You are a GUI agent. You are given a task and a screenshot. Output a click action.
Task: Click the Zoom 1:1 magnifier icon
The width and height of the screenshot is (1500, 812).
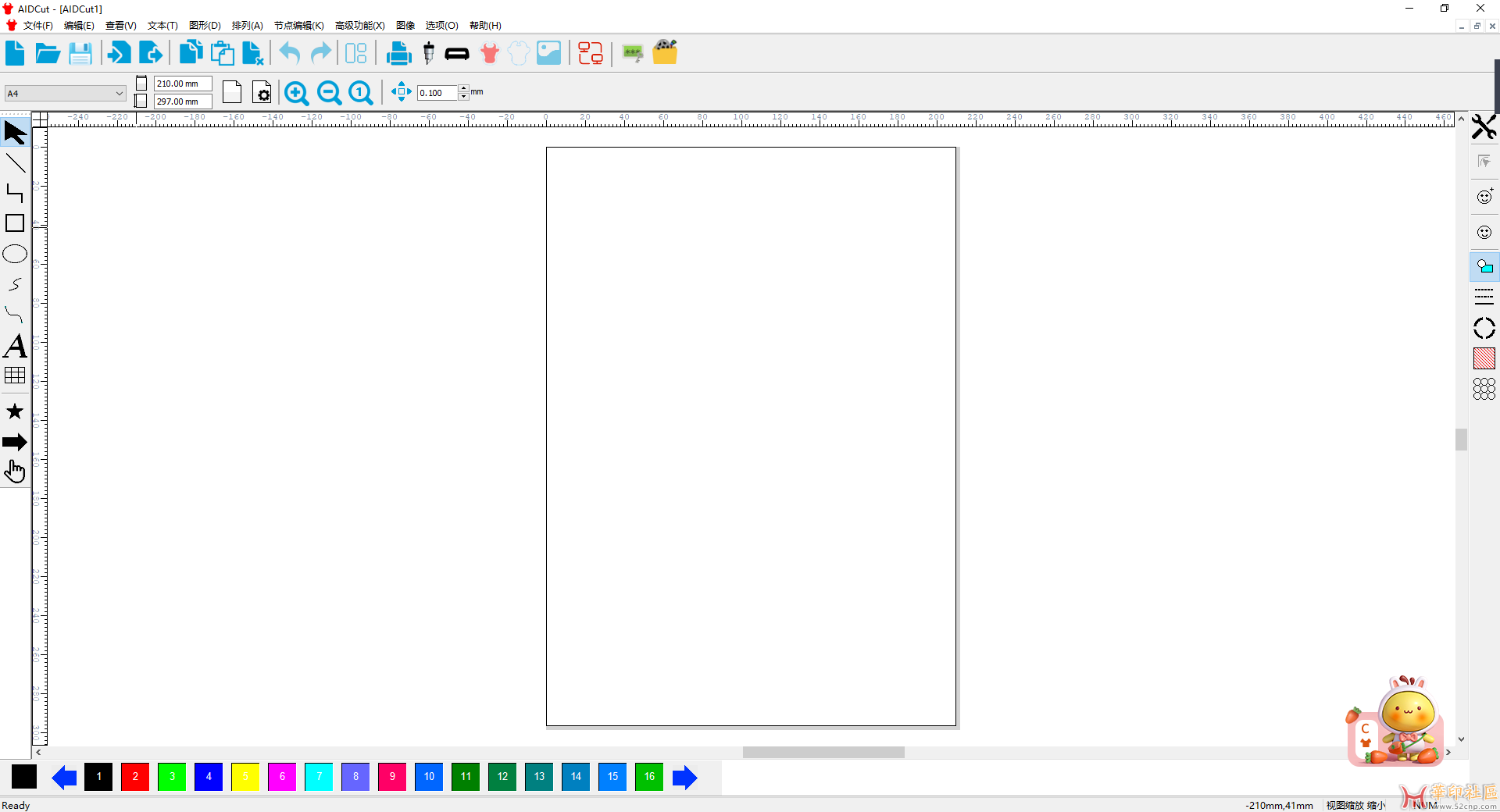(361, 93)
